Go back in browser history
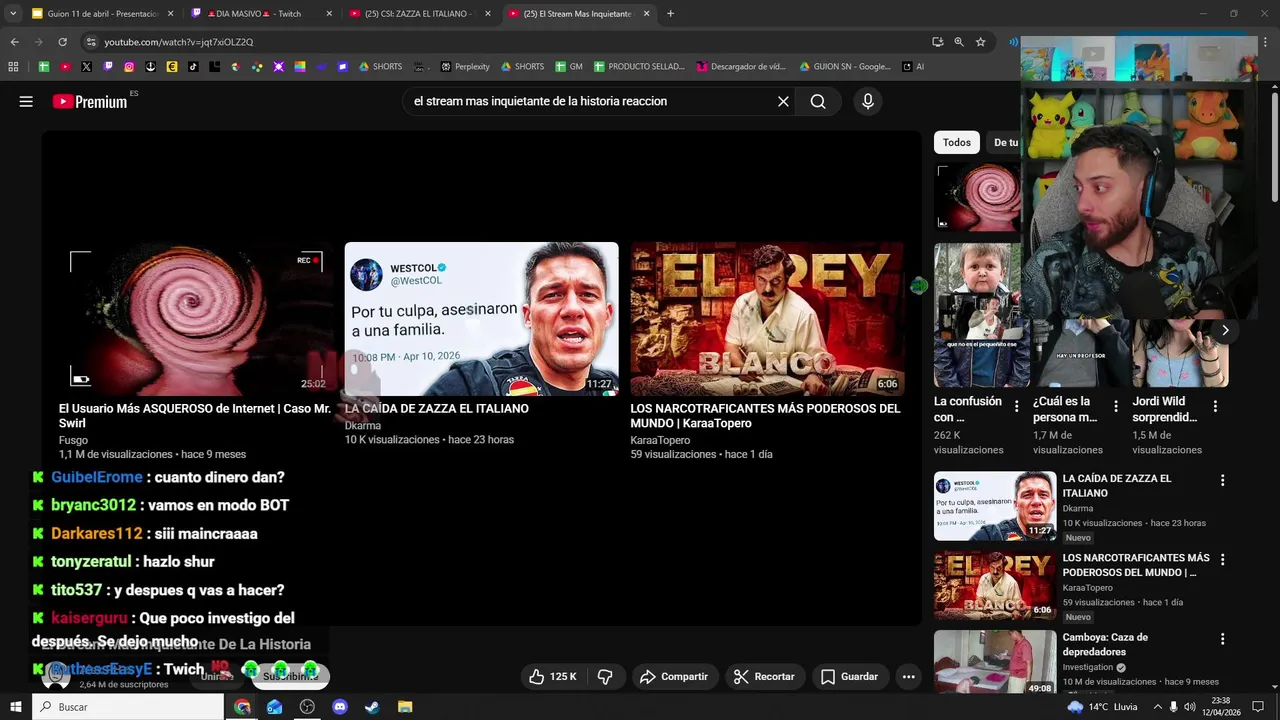This screenshot has height=720, width=1280. 14,42
